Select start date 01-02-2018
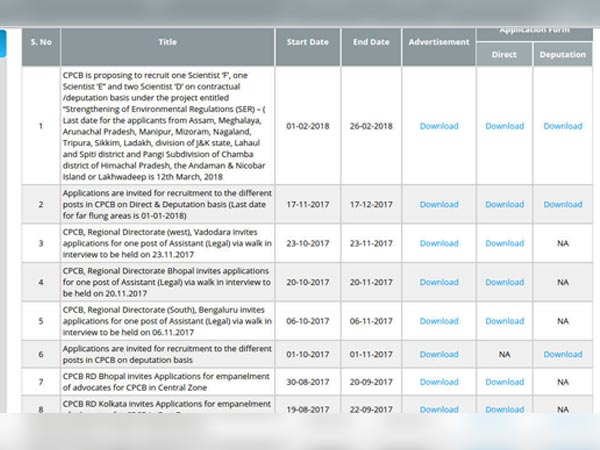Image resolution: width=600 pixels, height=450 pixels. [308, 126]
